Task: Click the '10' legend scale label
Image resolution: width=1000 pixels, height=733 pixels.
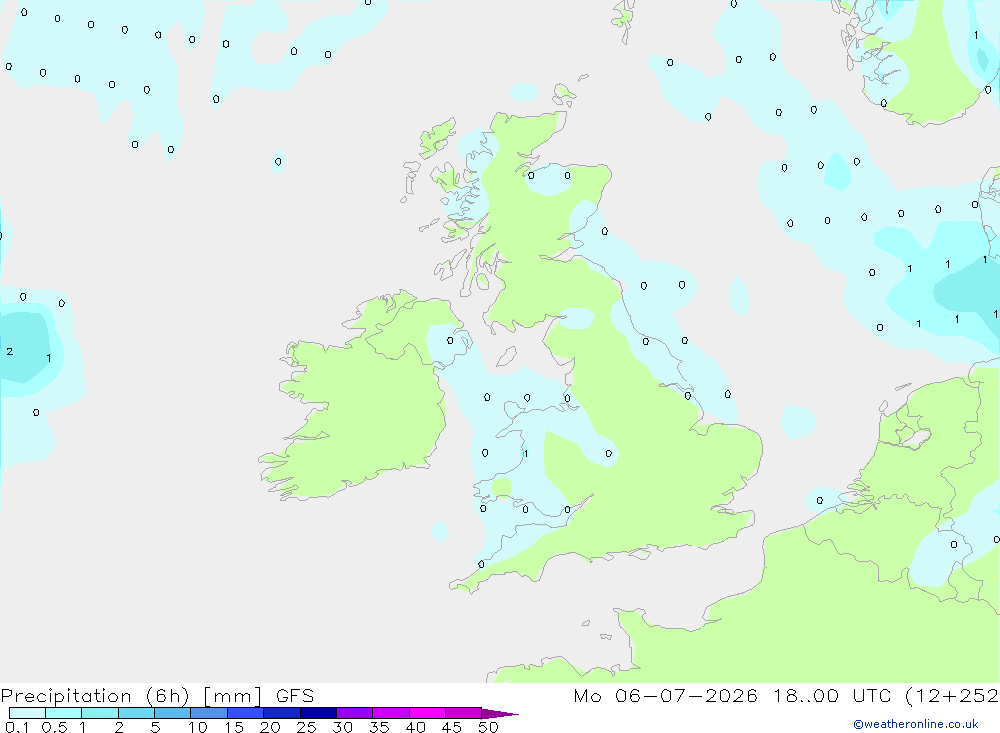Action: [x=197, y=727]
